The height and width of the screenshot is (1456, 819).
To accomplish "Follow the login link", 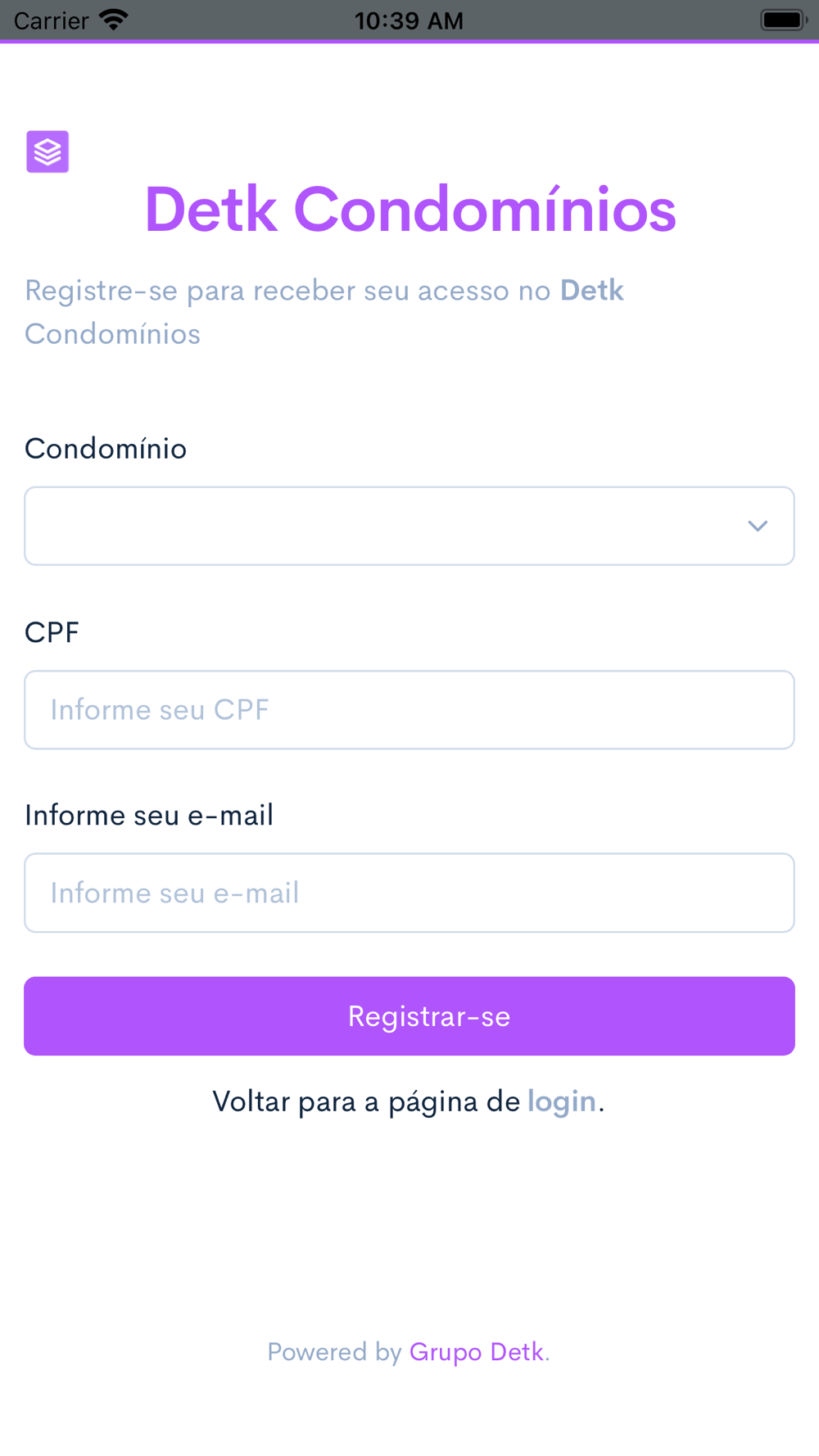I will point(562,1102).
